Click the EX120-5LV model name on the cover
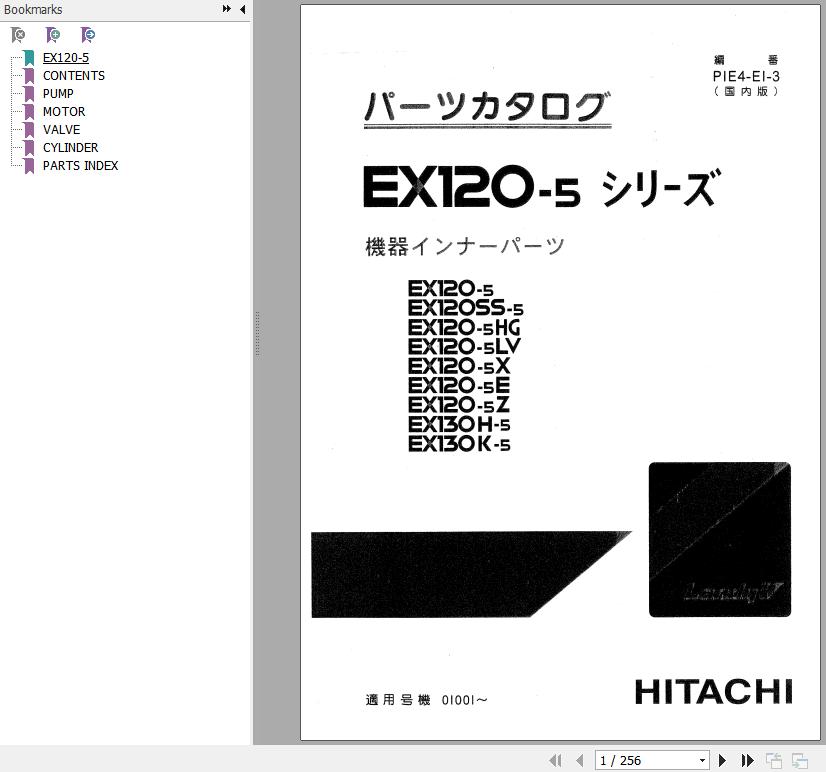826x772 pixels. click(464, 347)
